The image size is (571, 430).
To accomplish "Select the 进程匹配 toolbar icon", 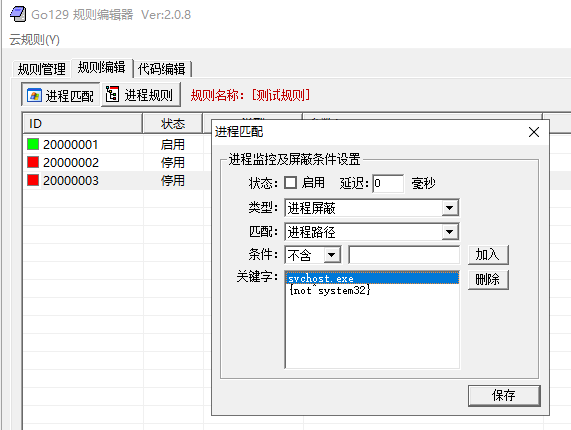I will coord(34,96).
